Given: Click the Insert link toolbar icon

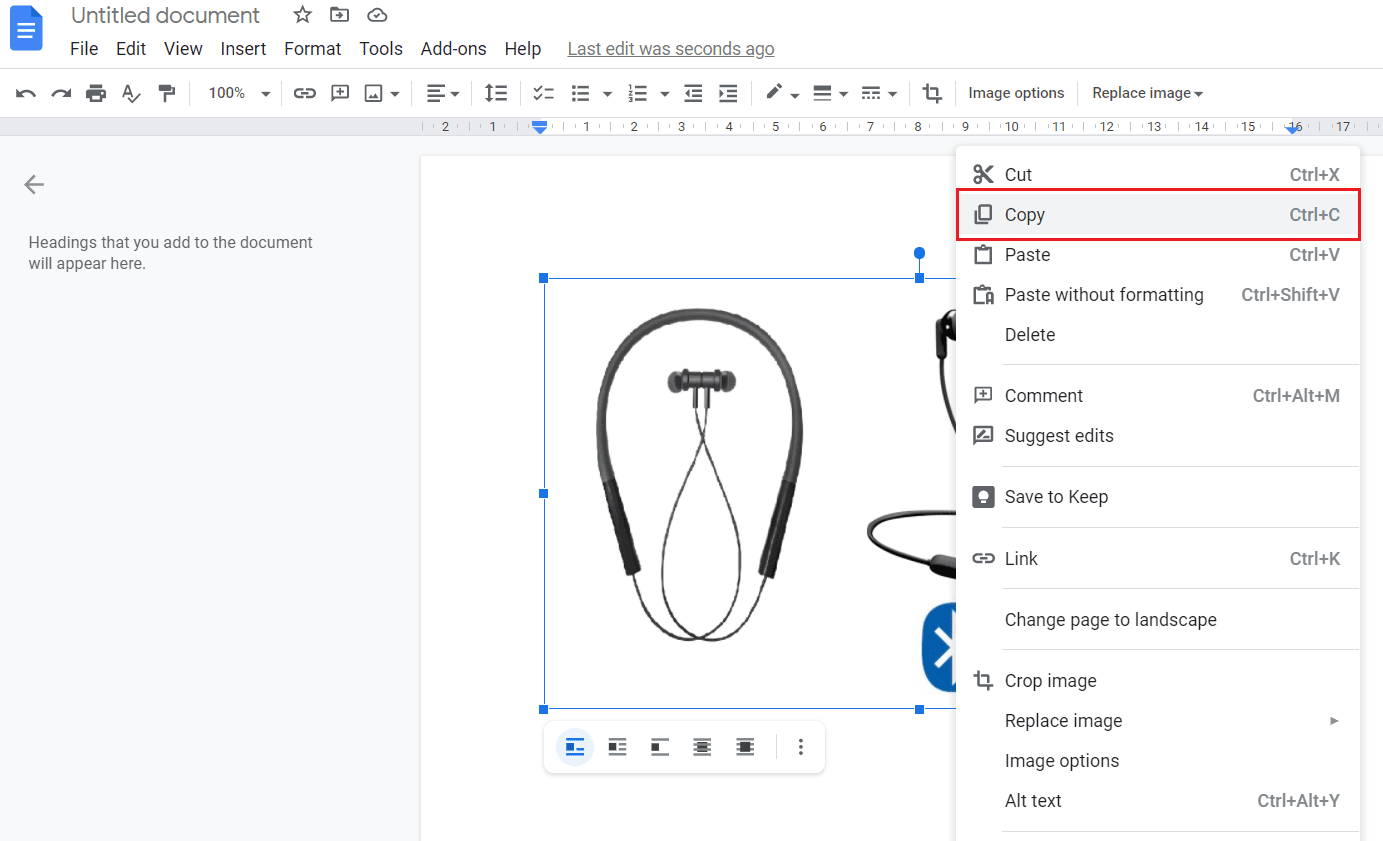Looking at the screenshot, I should click(x=304, y=93).
